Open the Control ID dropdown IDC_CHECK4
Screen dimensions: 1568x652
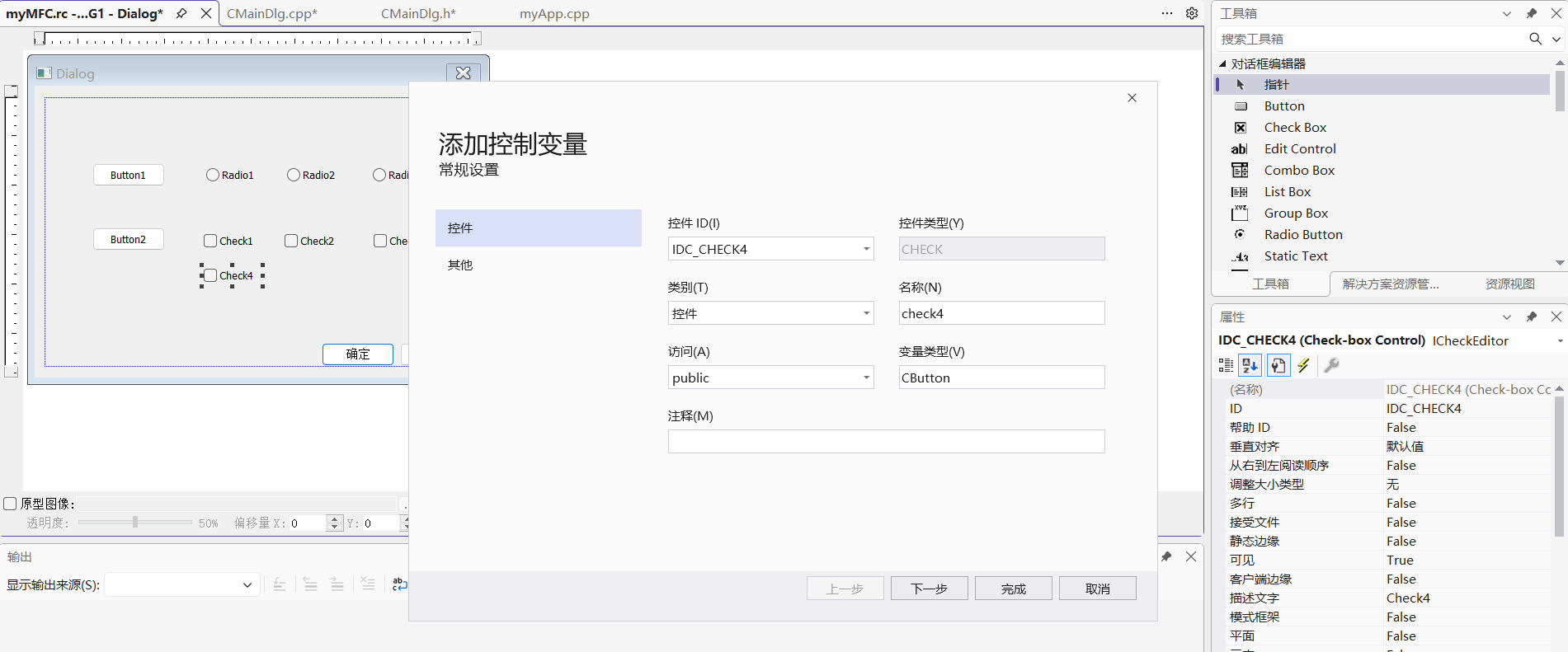866,249
